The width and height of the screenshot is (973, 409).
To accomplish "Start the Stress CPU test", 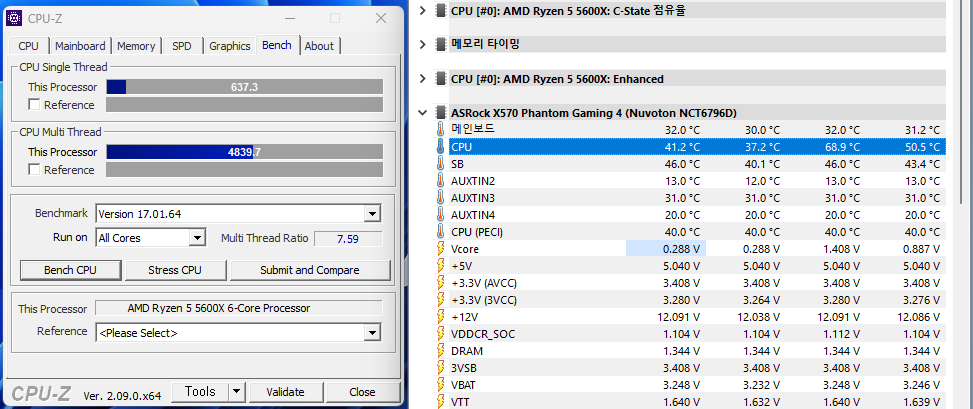I will pyautogui.click(x=174, y=270).
